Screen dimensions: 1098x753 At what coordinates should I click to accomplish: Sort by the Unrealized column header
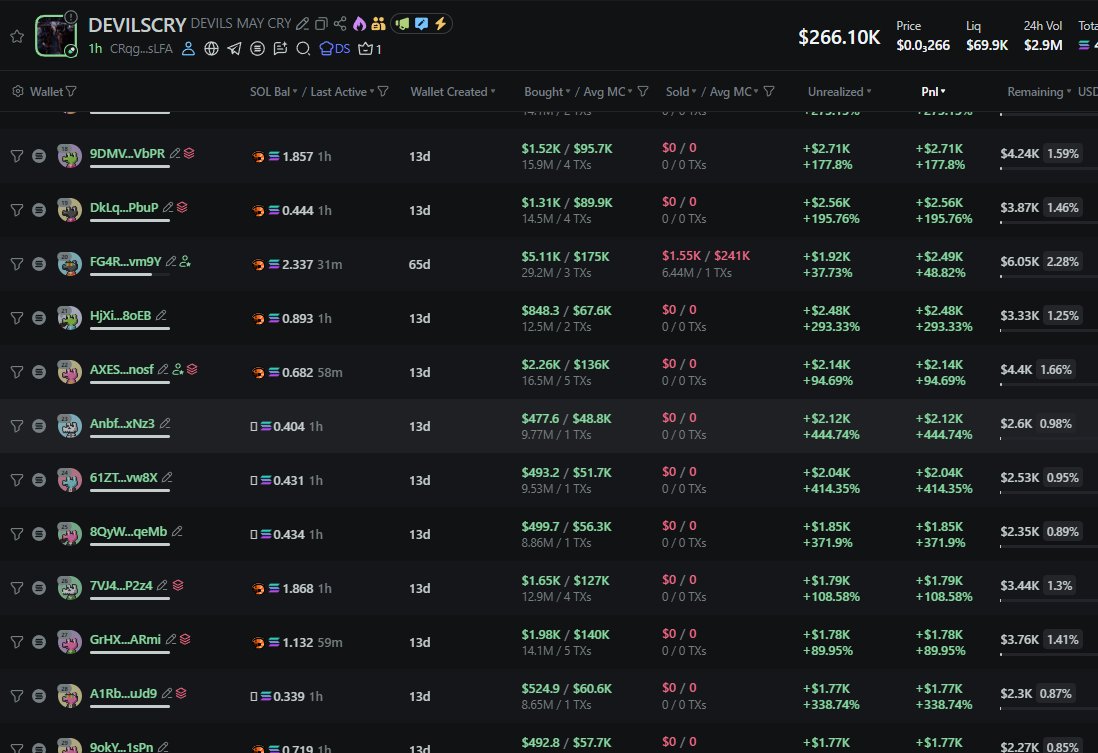click(x=839, y=92)
